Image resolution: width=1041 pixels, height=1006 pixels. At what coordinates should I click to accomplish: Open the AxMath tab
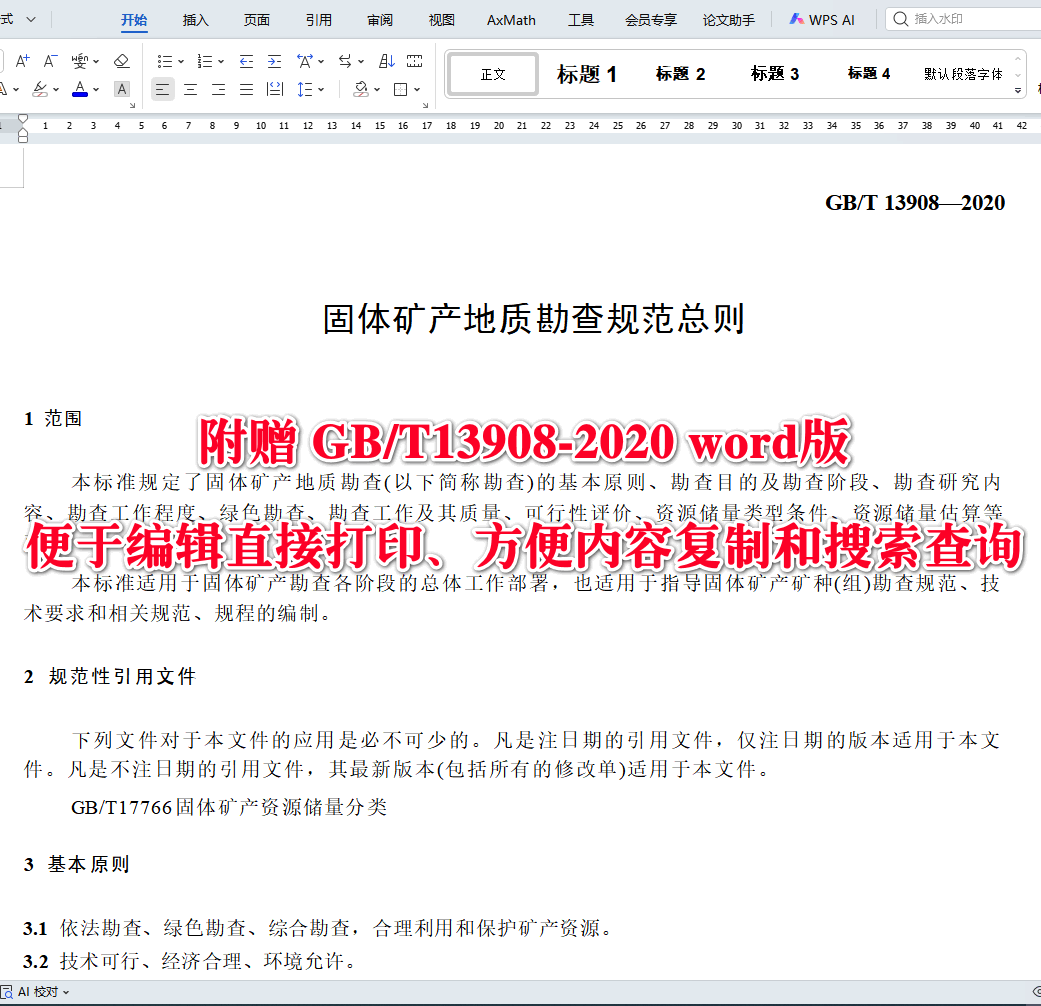click(511, 20)
